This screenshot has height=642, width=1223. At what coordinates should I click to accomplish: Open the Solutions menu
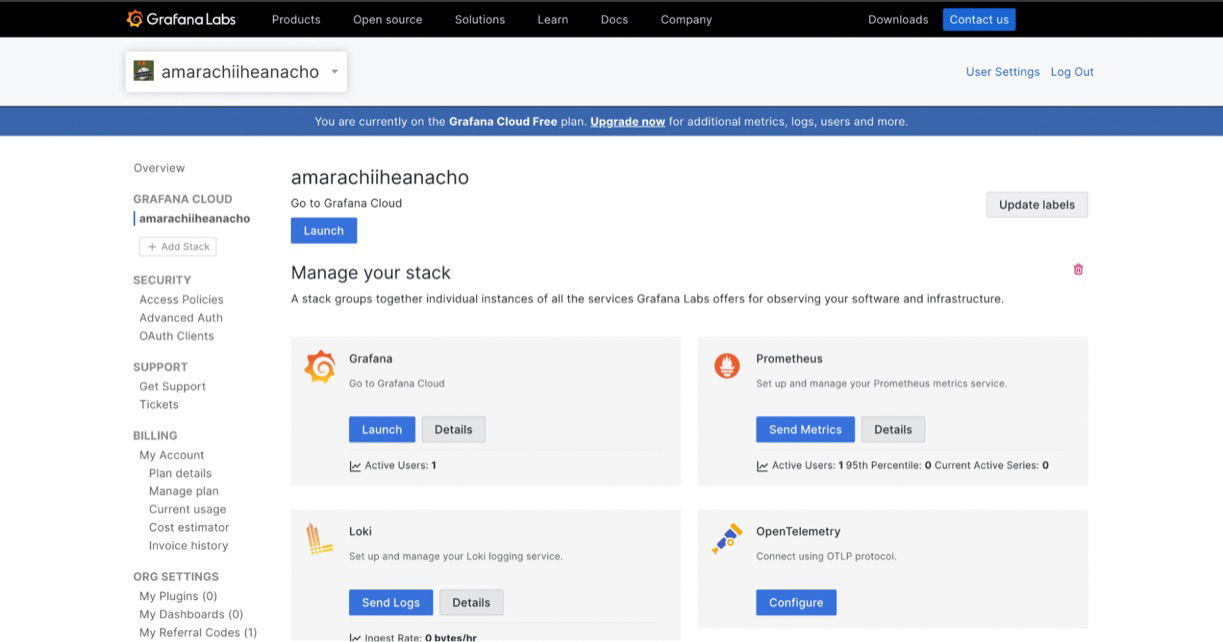pyautogui.click(x=479, y=19)
